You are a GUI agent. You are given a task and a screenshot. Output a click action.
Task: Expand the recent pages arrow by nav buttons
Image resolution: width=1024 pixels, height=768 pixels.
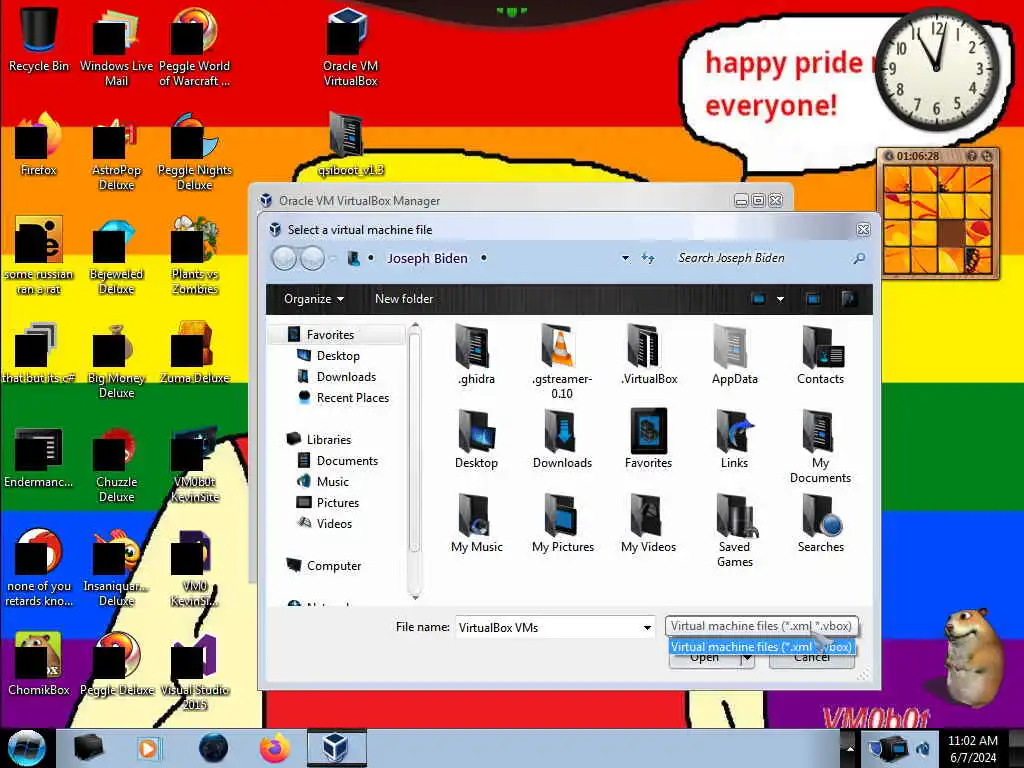(332, 259)
